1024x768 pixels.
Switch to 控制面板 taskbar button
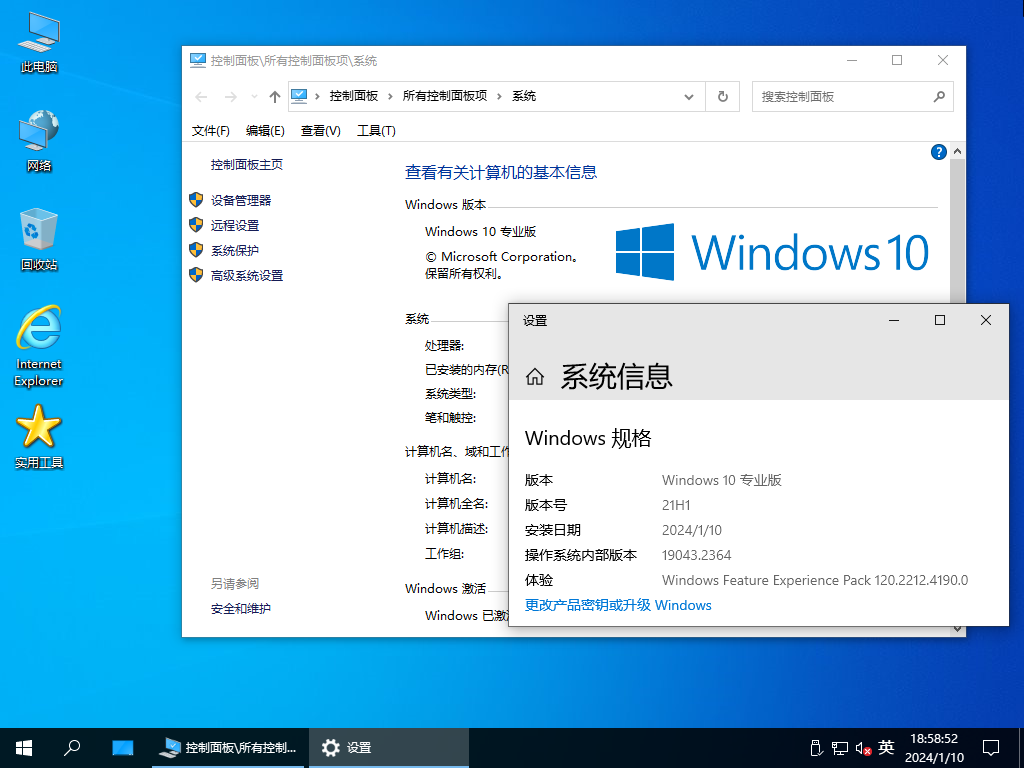pos(228,748)
